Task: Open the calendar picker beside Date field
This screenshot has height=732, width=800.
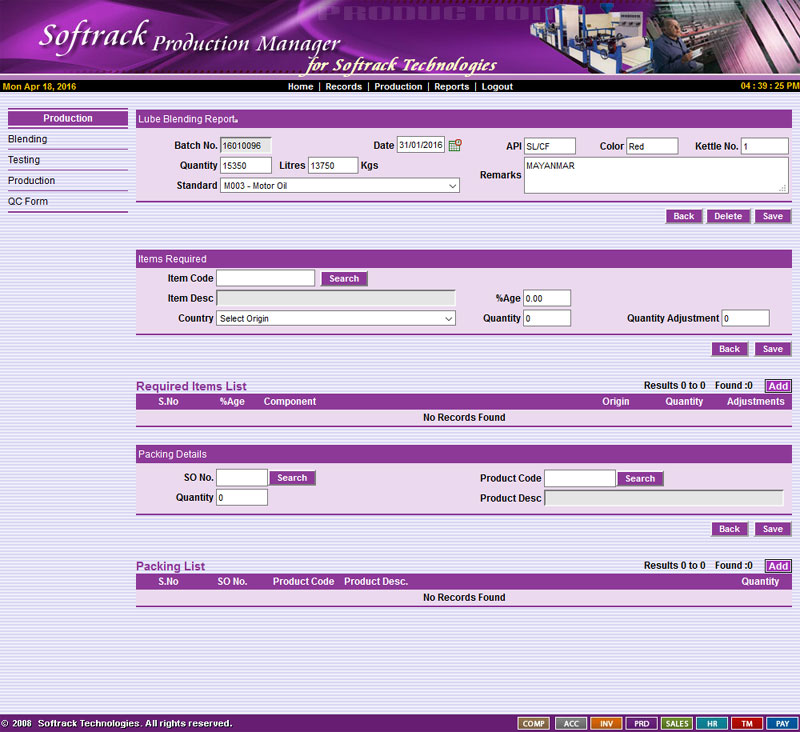Action: [x=455, y=146]
